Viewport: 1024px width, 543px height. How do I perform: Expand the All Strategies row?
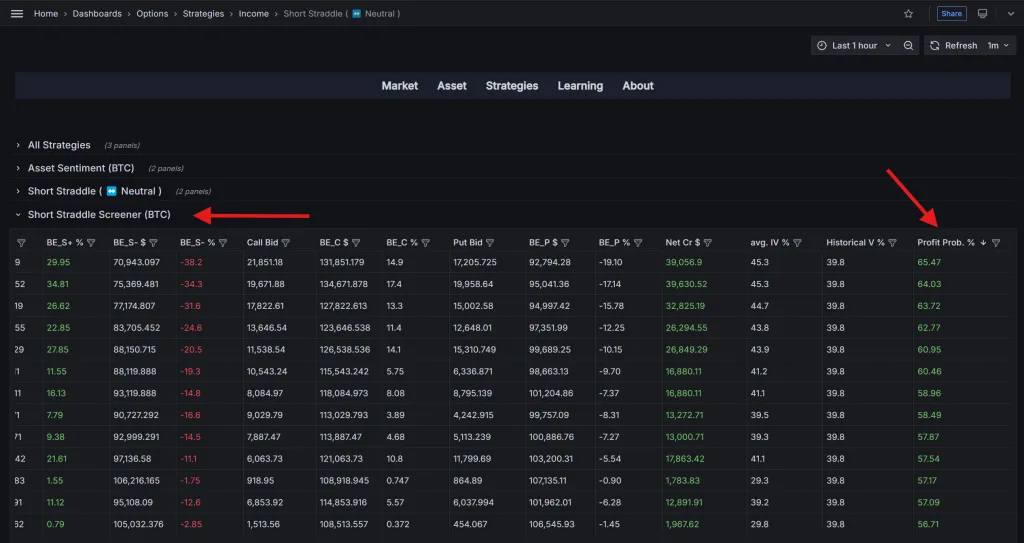(x=59, y=145)
